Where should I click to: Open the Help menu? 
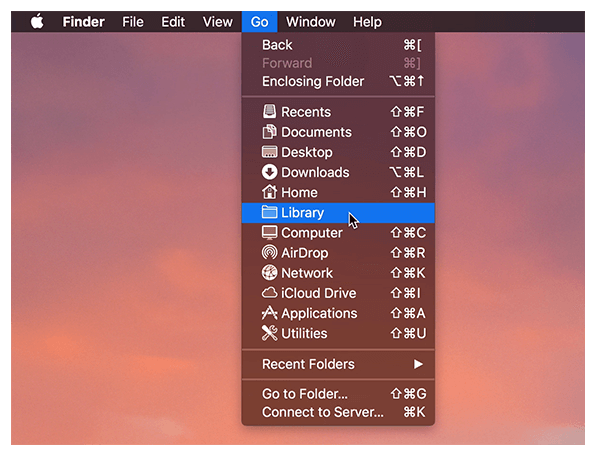(367, 22)
